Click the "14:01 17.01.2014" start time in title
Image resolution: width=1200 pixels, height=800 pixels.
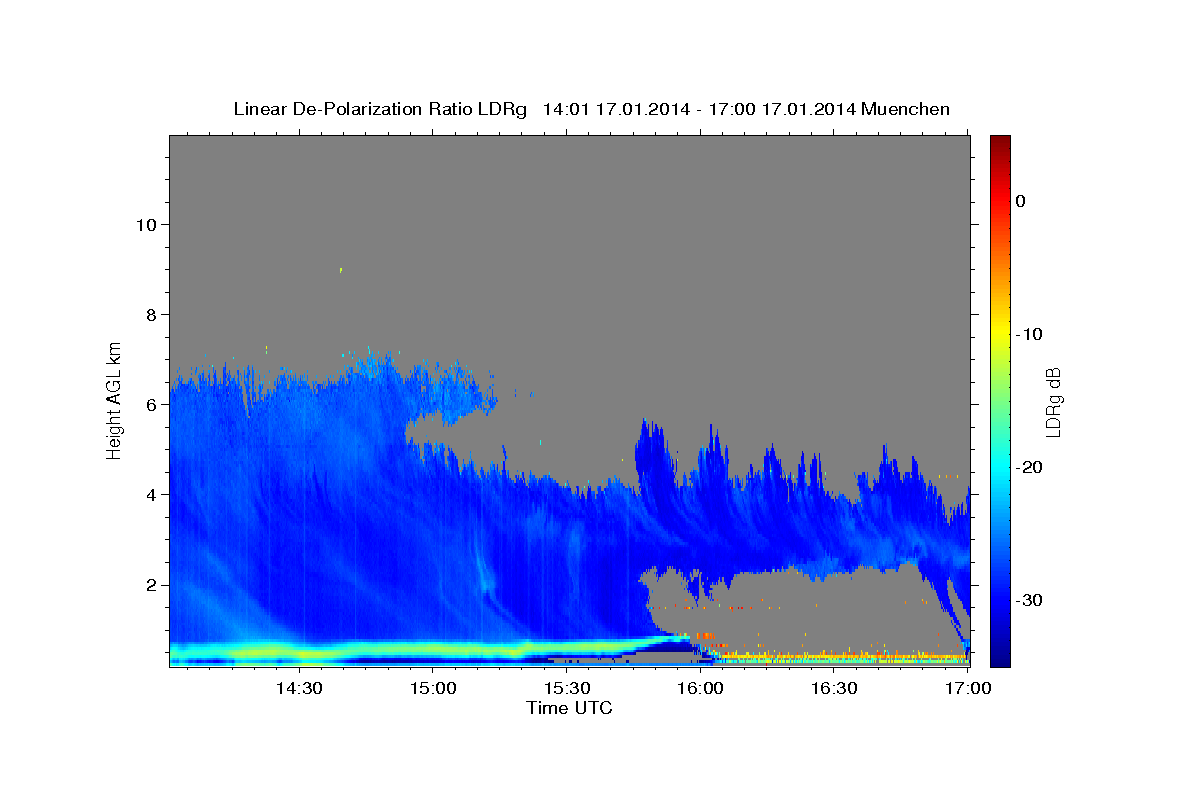(616, 110)
